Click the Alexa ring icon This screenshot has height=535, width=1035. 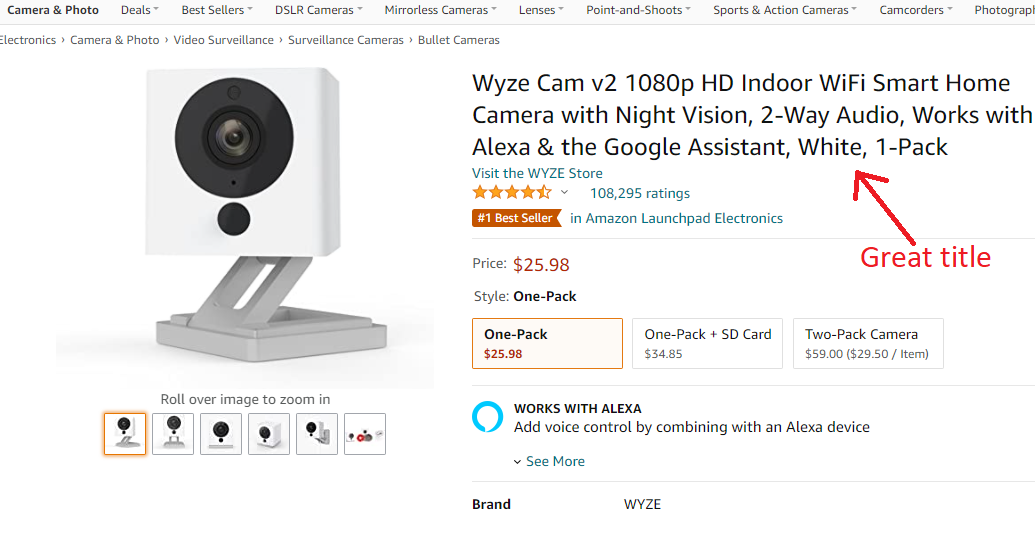(x=488, y=417)
